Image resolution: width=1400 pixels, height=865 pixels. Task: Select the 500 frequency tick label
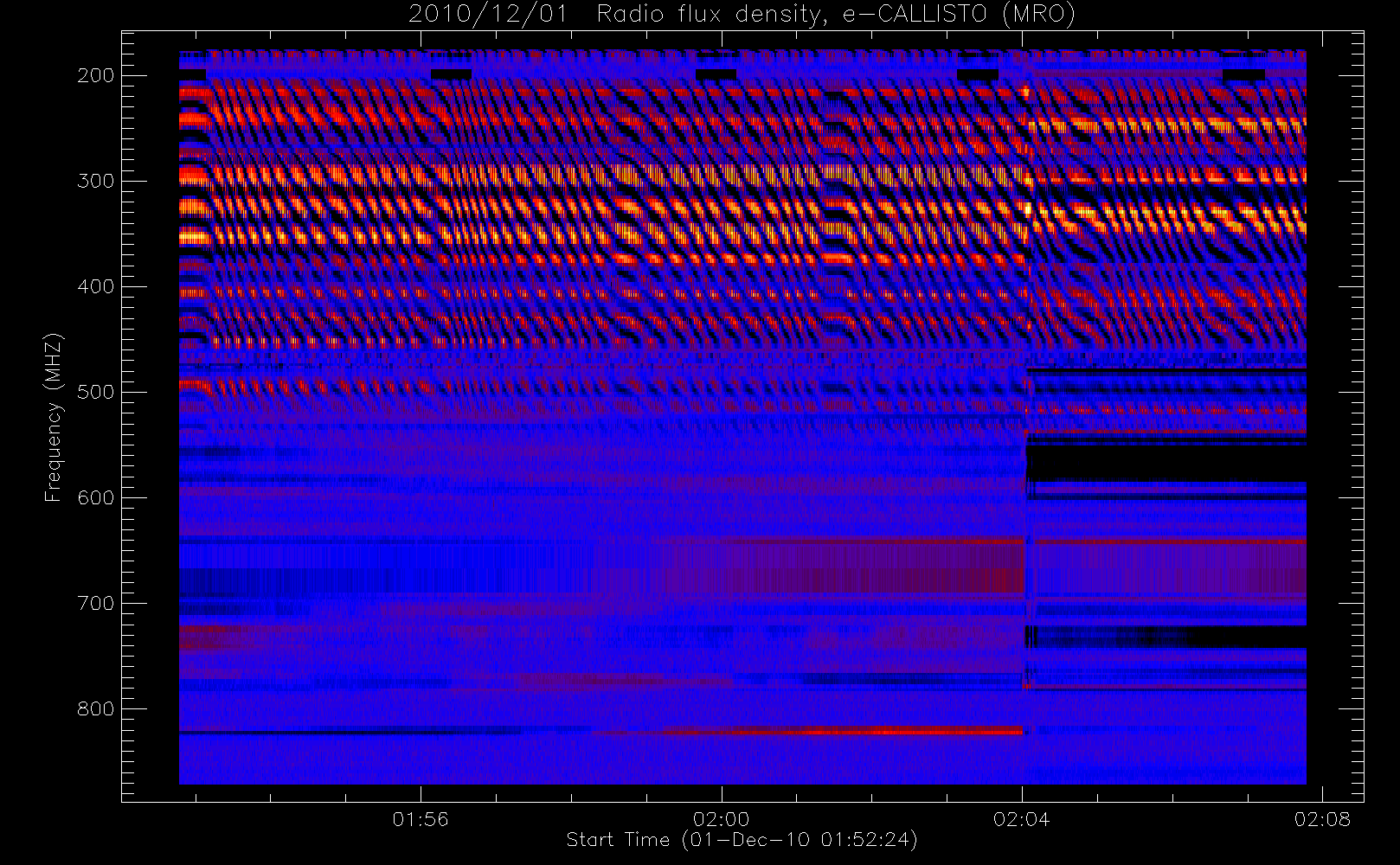[x=96, y=393]
